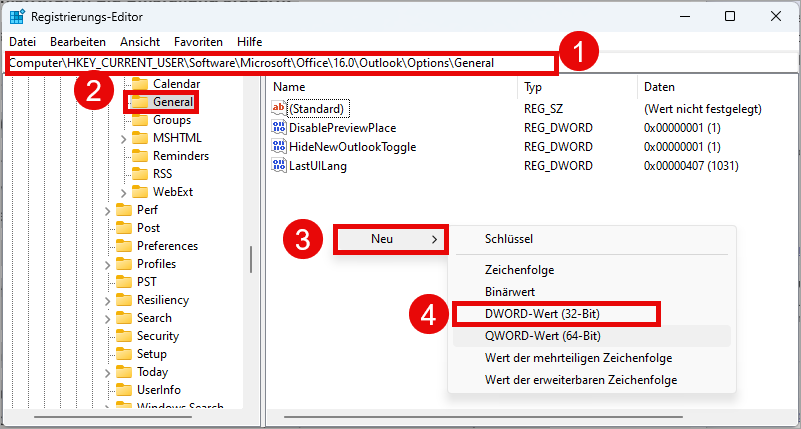Select the Security key label

pyautogui.click(x=158, y=336)
